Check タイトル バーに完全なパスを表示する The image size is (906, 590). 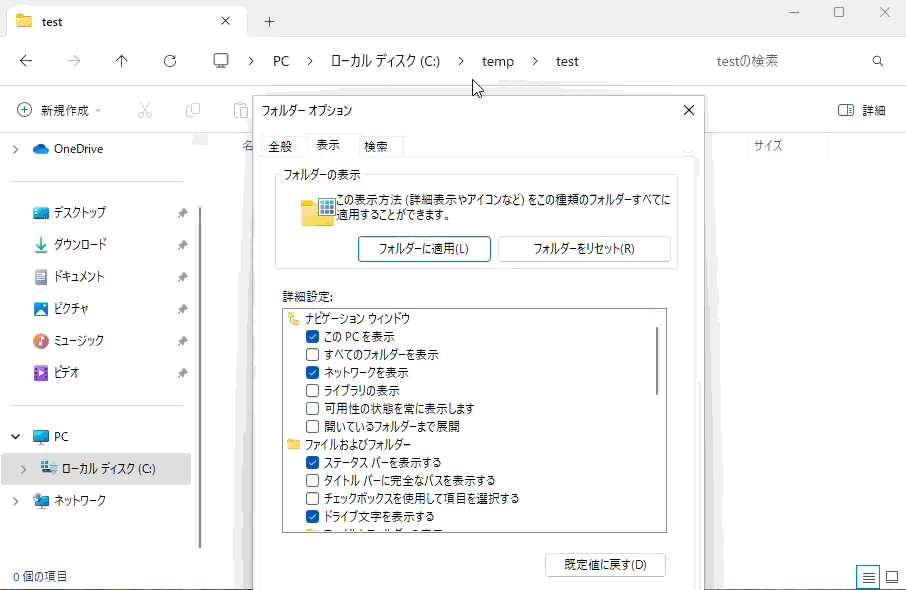tap(313, 480)
